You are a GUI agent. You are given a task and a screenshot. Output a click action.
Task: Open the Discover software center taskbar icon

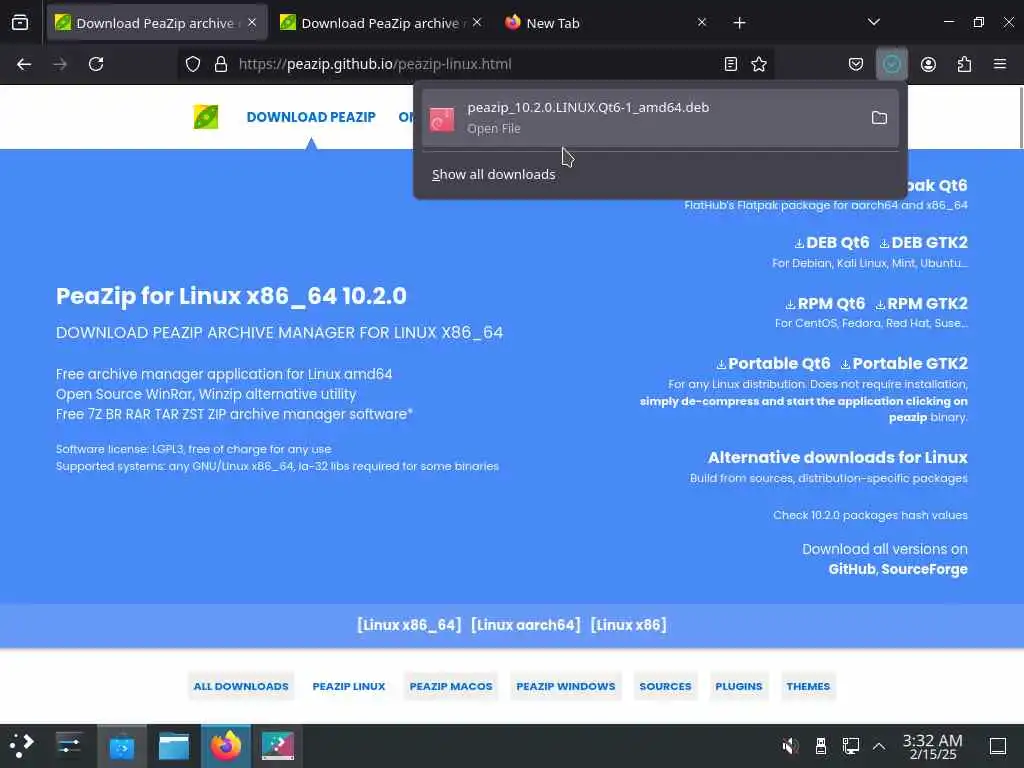(x=121, y=746)
